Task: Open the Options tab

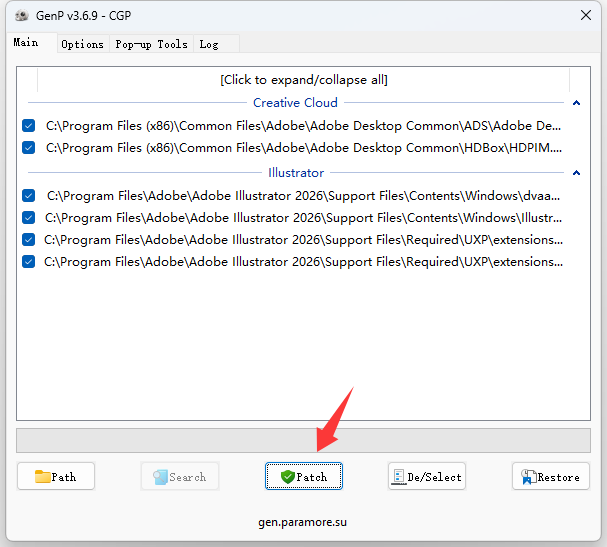Action: pyautogui.click(x=82, y=44)
